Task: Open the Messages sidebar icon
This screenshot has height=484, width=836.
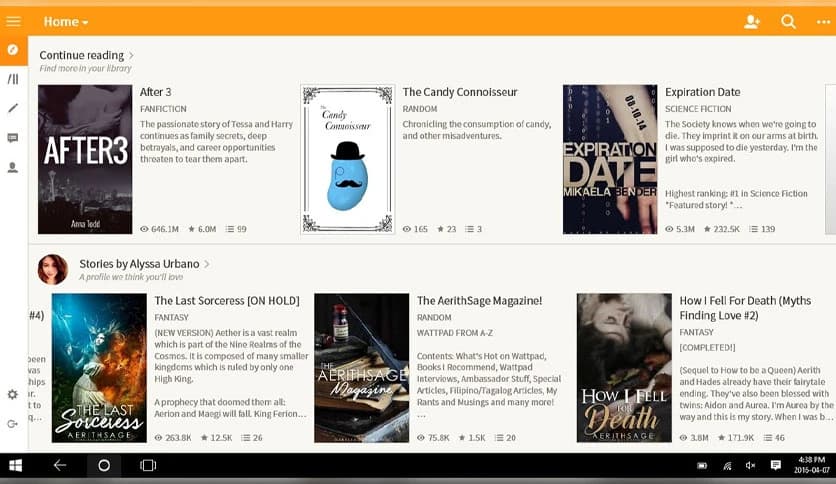Action: [x=13, y=138]
